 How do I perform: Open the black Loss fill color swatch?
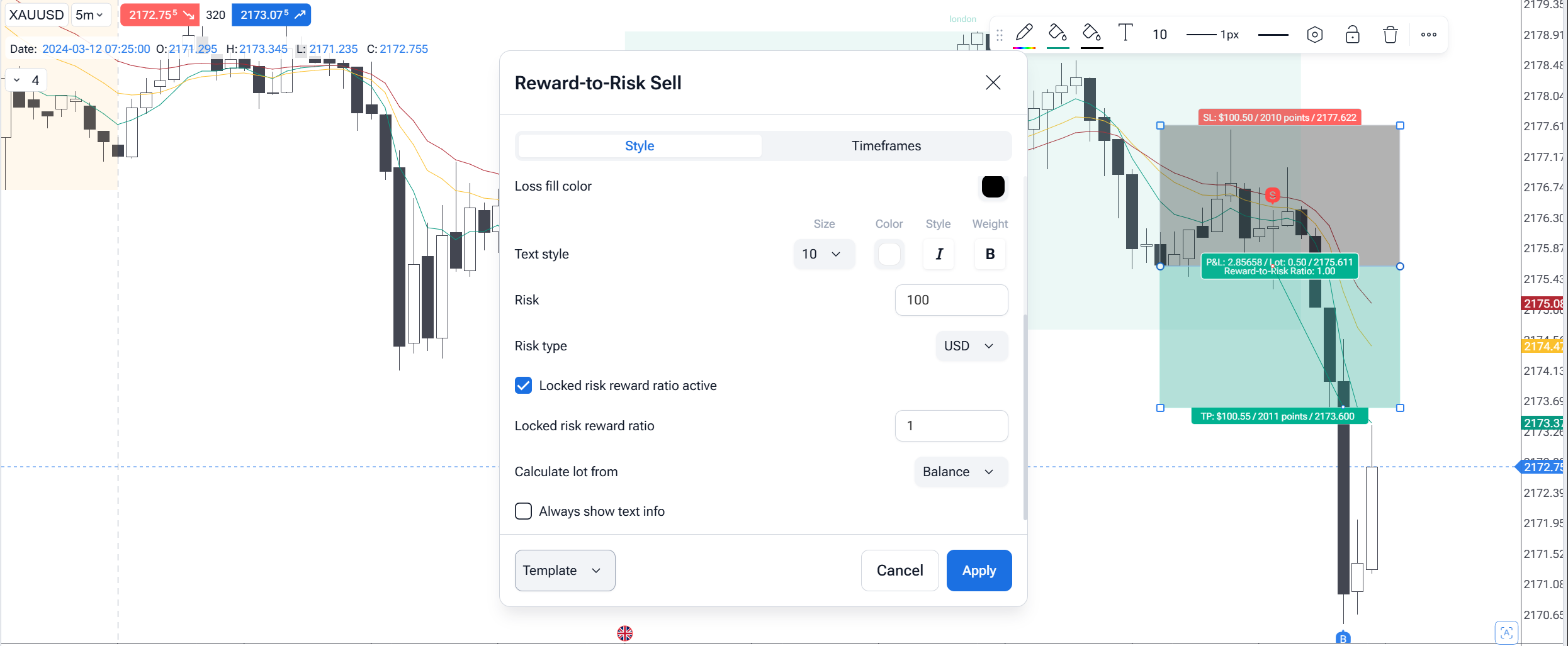[993, 187]
